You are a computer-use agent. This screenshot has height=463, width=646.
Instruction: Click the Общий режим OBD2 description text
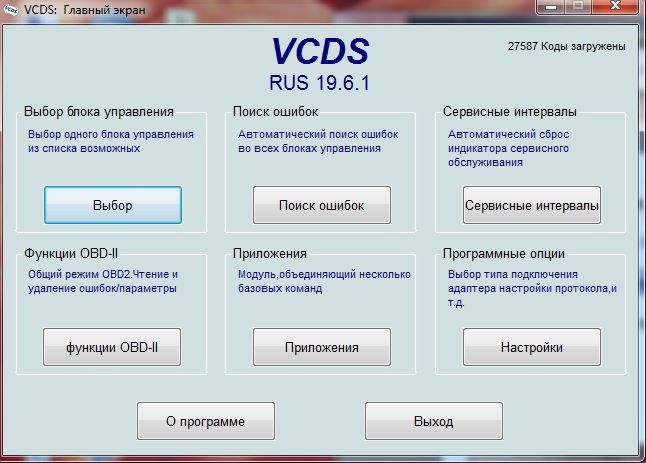tap(102, 281)
